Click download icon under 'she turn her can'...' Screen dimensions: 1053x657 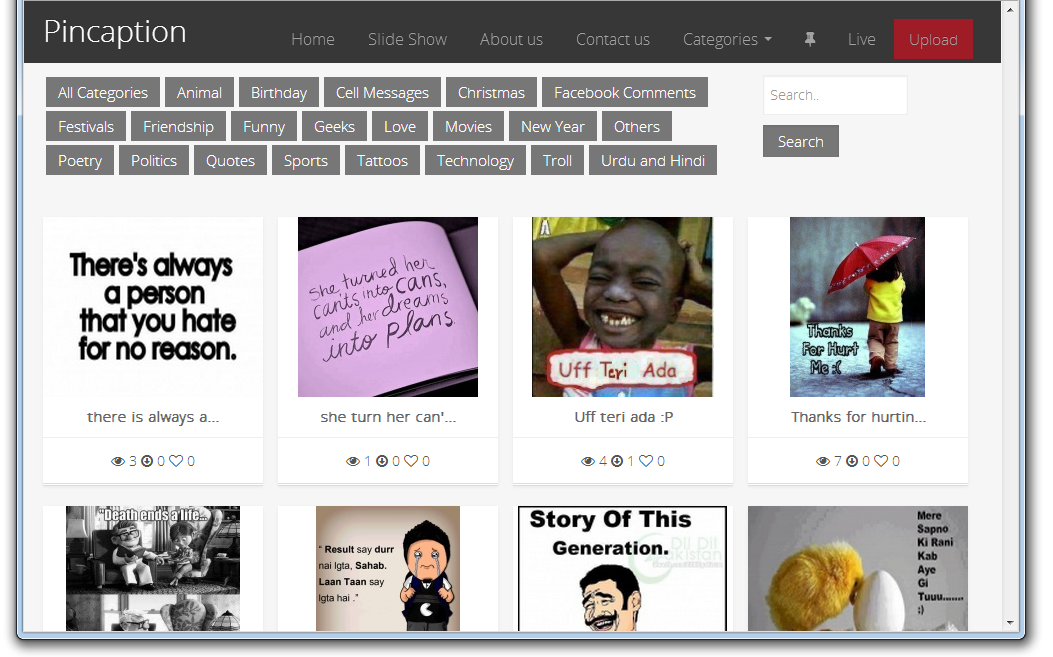(x=381, y=462)
